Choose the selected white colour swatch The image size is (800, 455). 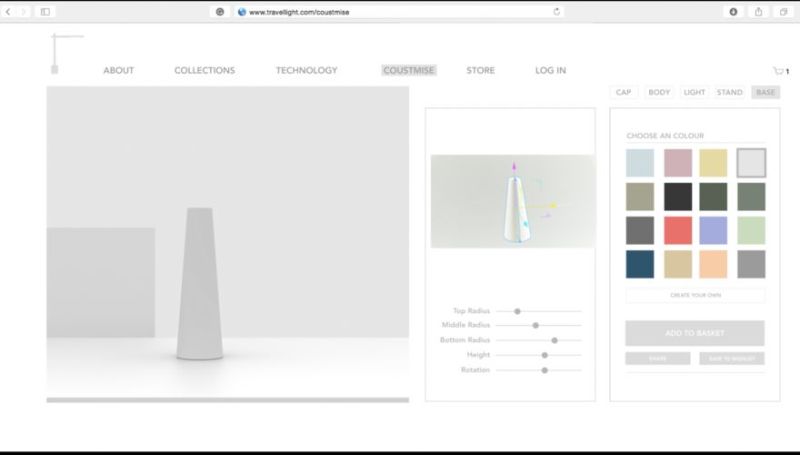coord(751,163)
